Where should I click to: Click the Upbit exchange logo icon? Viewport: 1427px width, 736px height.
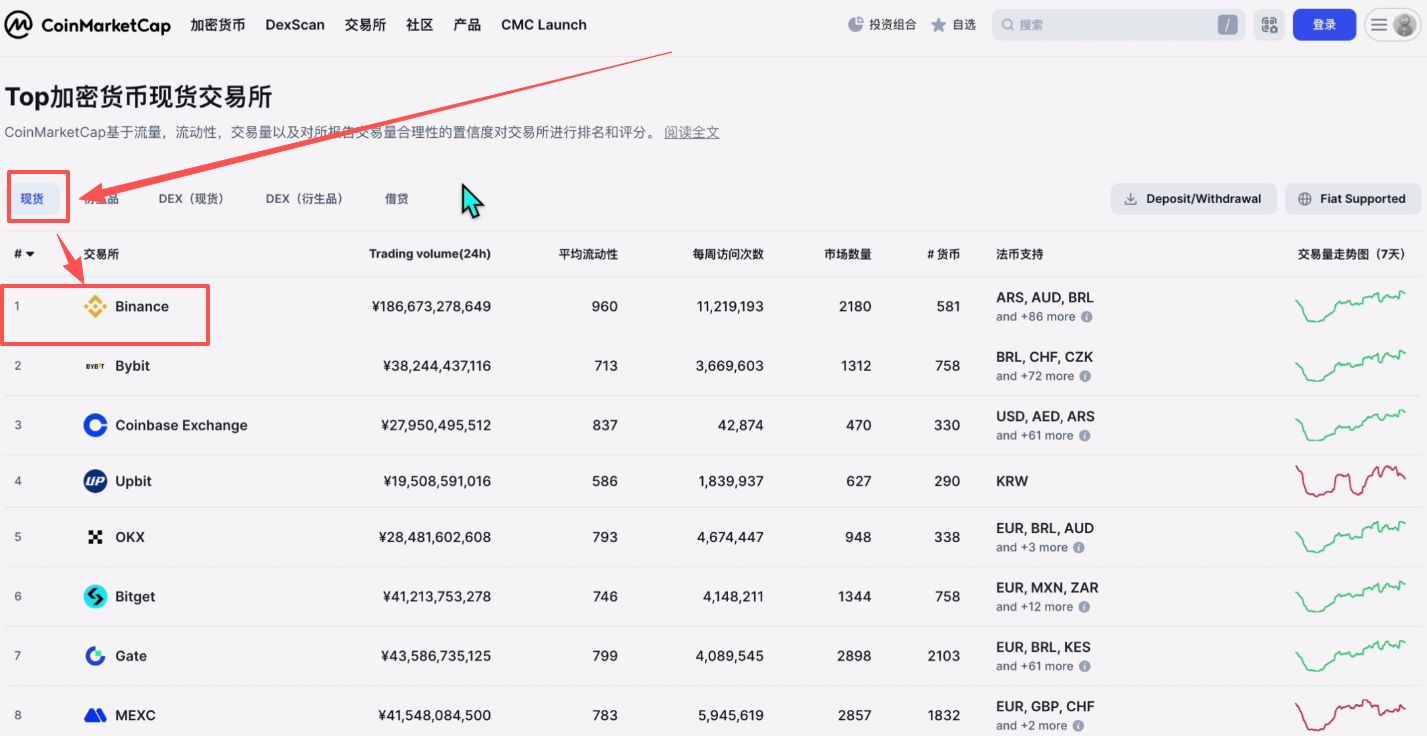click(x=94, y=481)
